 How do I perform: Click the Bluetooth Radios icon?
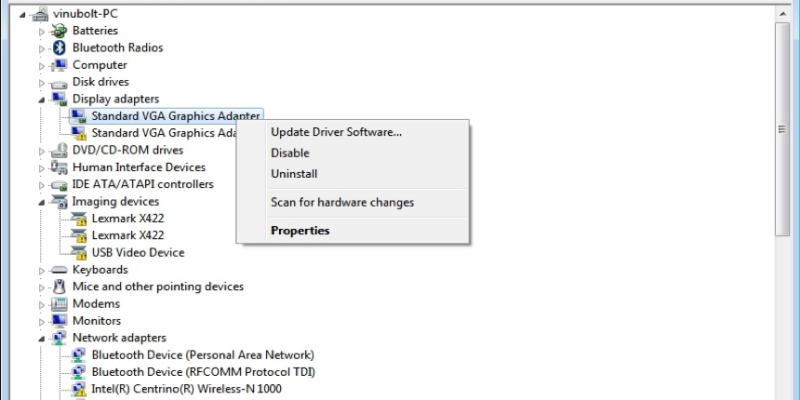click(59, 48)
